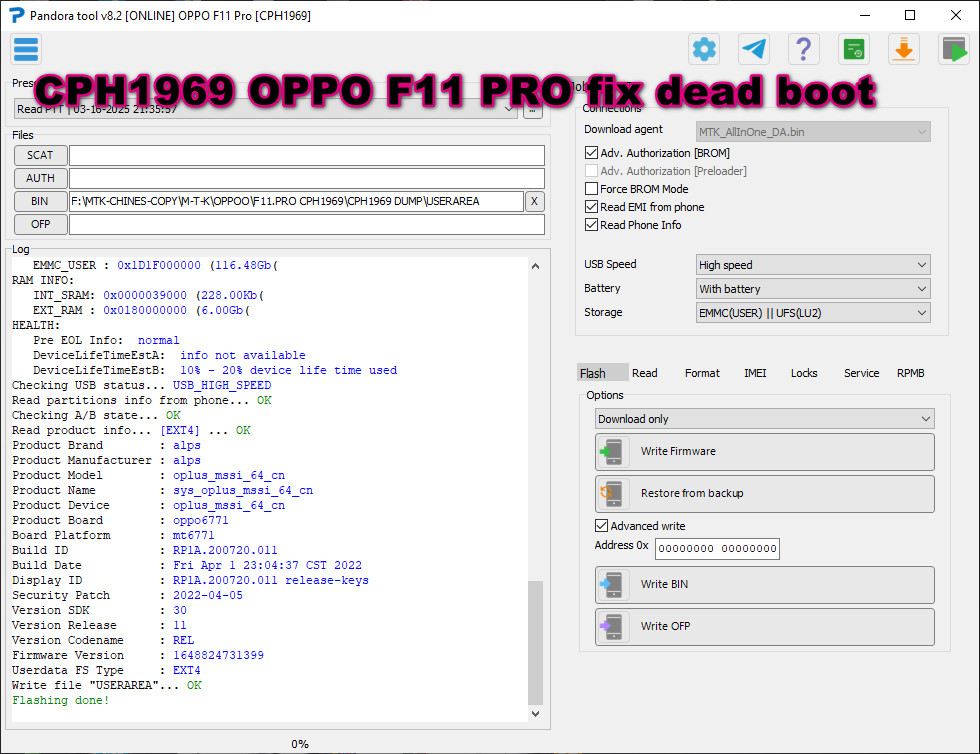Image resolution: width=980 pixels, height=754 pixels.
Task: Click the green screenshot tool icon
Action: pyautogui.click(x=853, y=49)
